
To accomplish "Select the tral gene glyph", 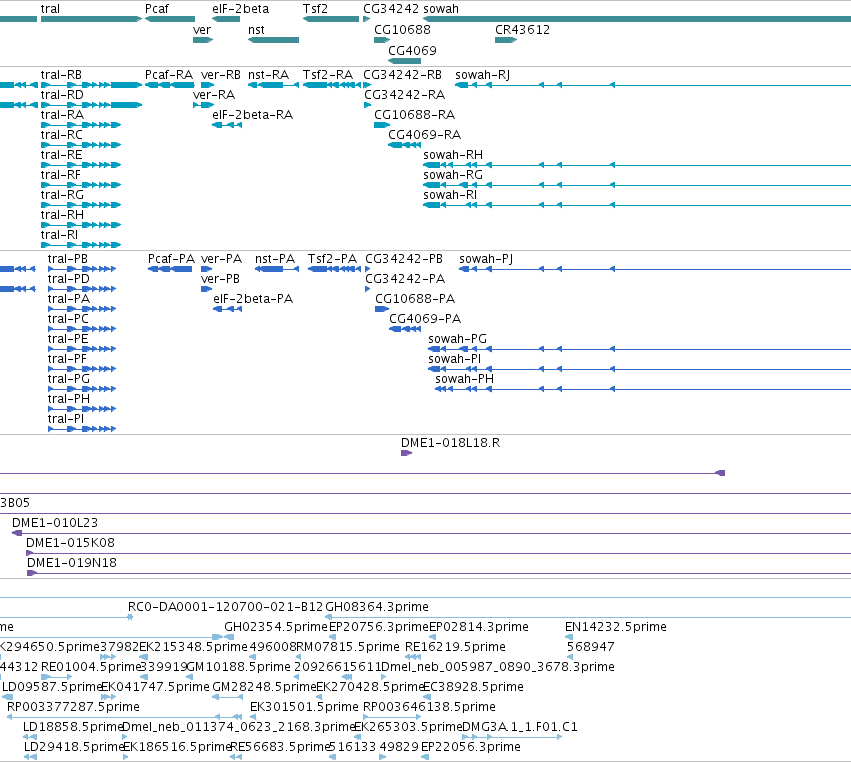I will 91,19.
